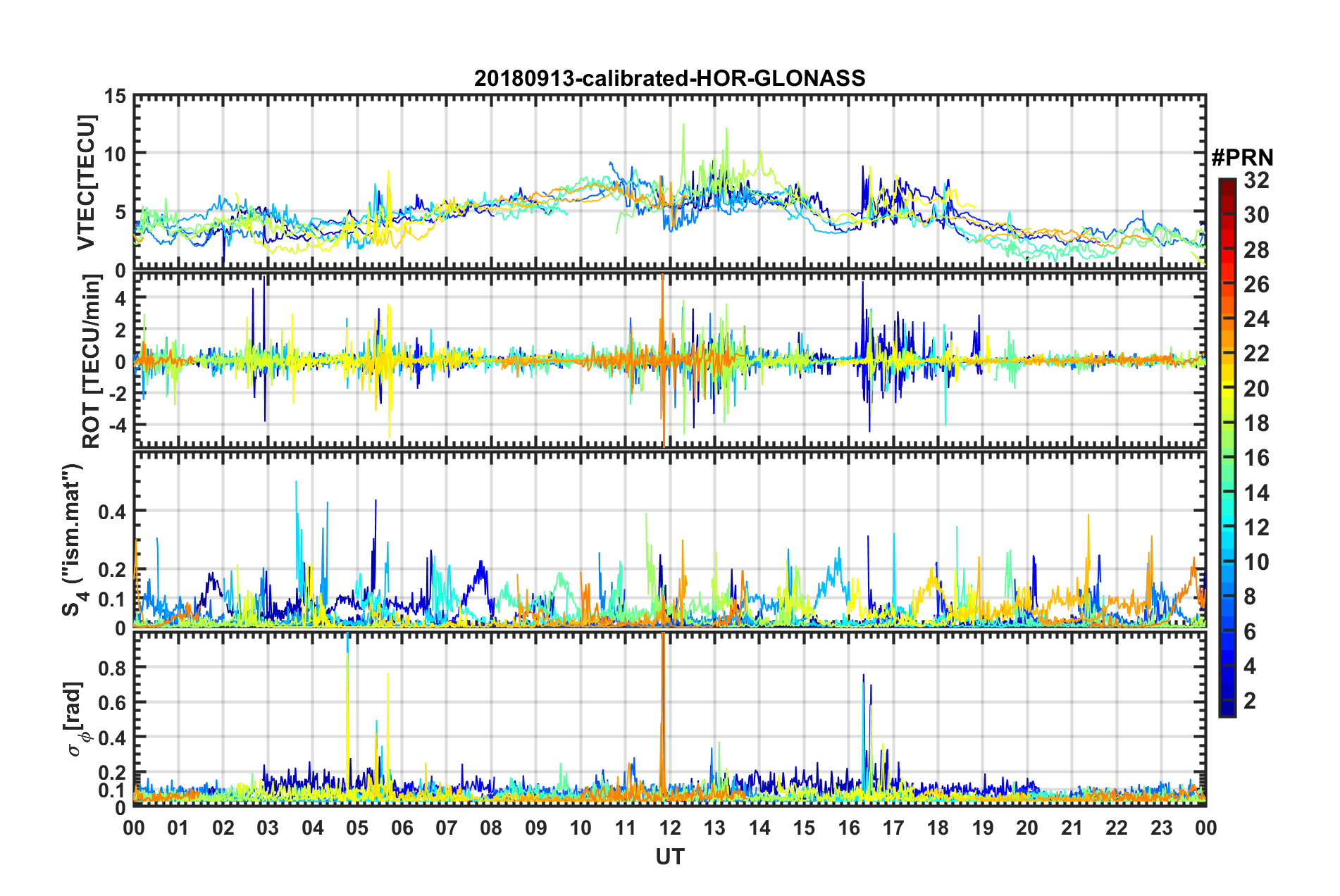Select the "11" hour tick on the UT axis

(626, 828)
